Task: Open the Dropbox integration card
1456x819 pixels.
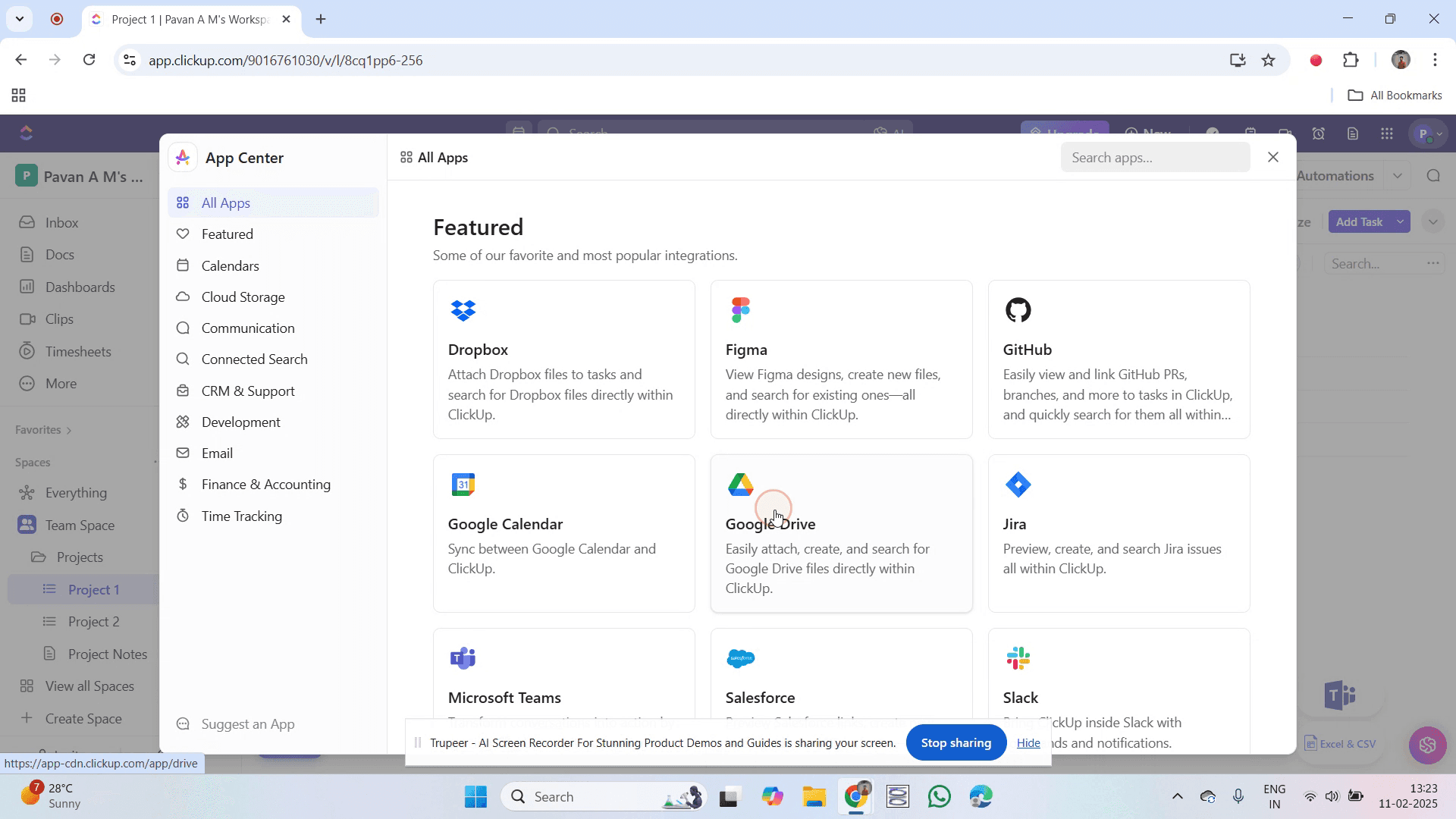Action: tap(563, 359)
